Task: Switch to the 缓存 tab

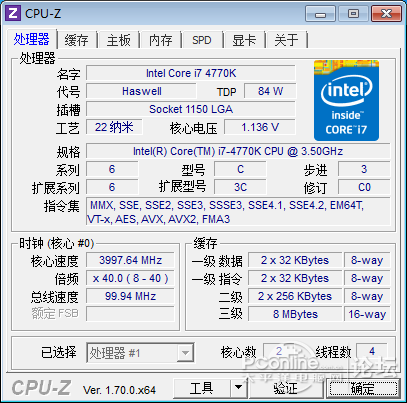Action: click(x=77, y=41)
